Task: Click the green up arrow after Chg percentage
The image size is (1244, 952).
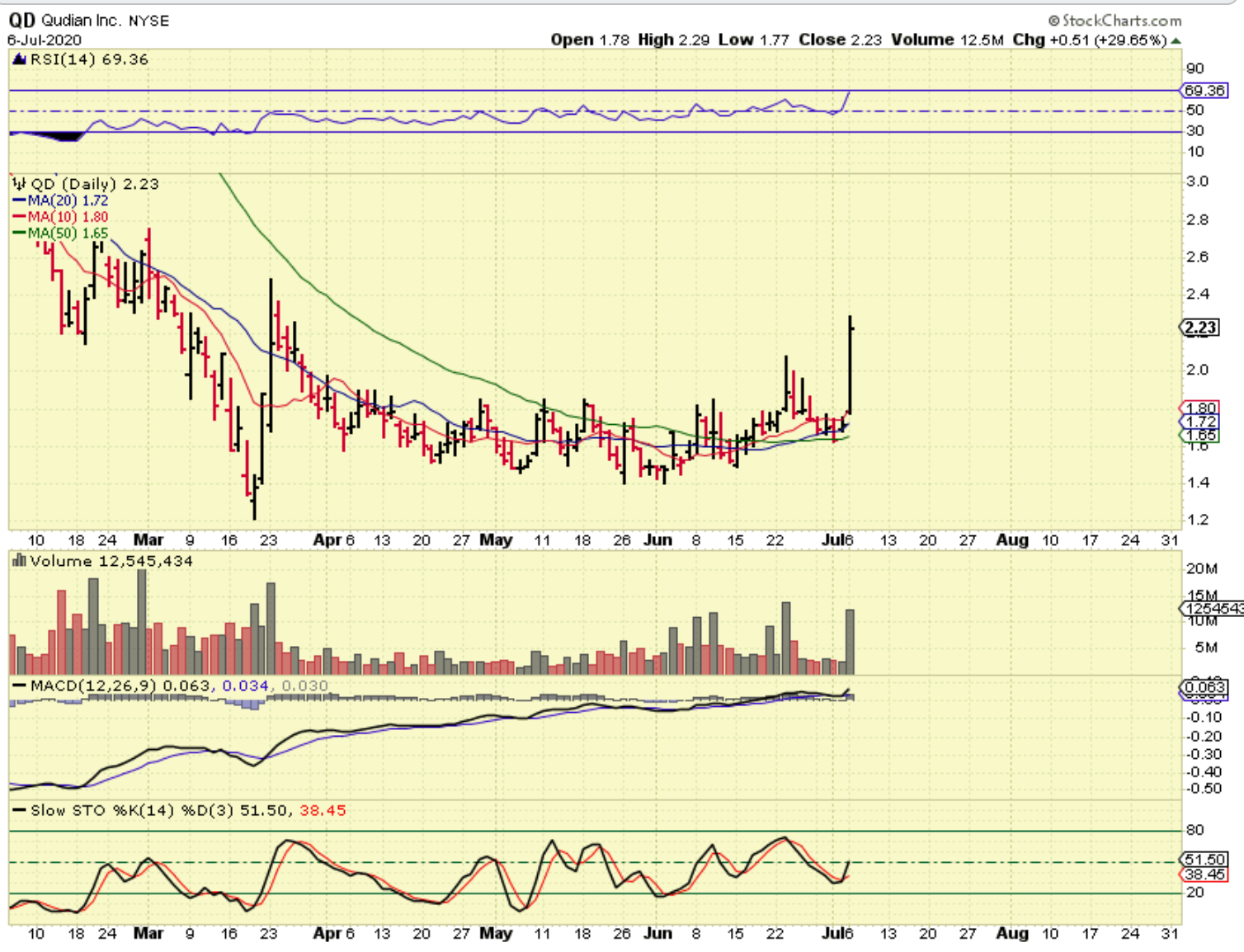Action: pos(1176,40)
